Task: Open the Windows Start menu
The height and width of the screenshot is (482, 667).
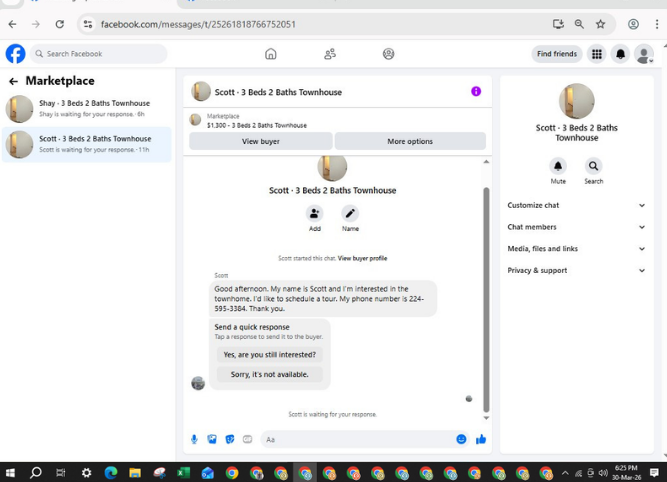Action: [x=11, y=472]
